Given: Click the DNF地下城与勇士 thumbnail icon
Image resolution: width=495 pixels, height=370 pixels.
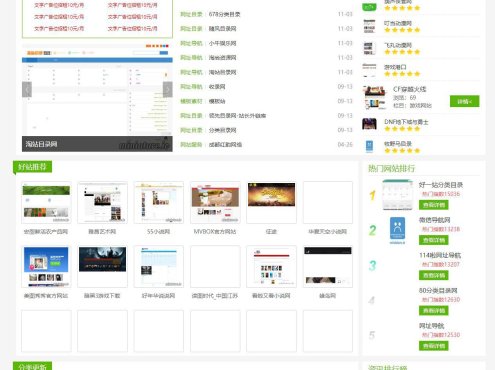Looking at the screenshot, I should (369, 124).
